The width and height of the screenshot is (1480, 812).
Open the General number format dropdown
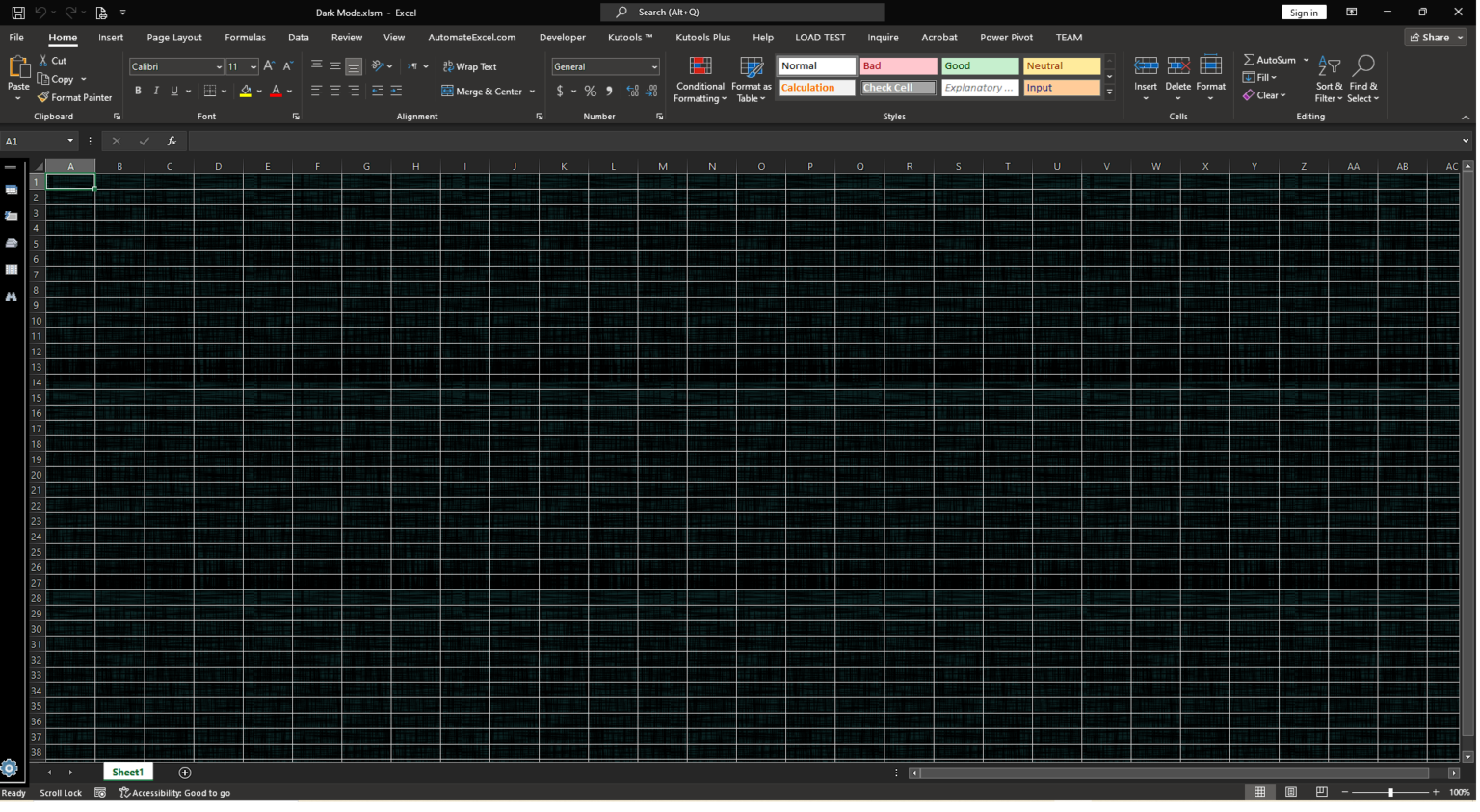[x=654, y=67]
